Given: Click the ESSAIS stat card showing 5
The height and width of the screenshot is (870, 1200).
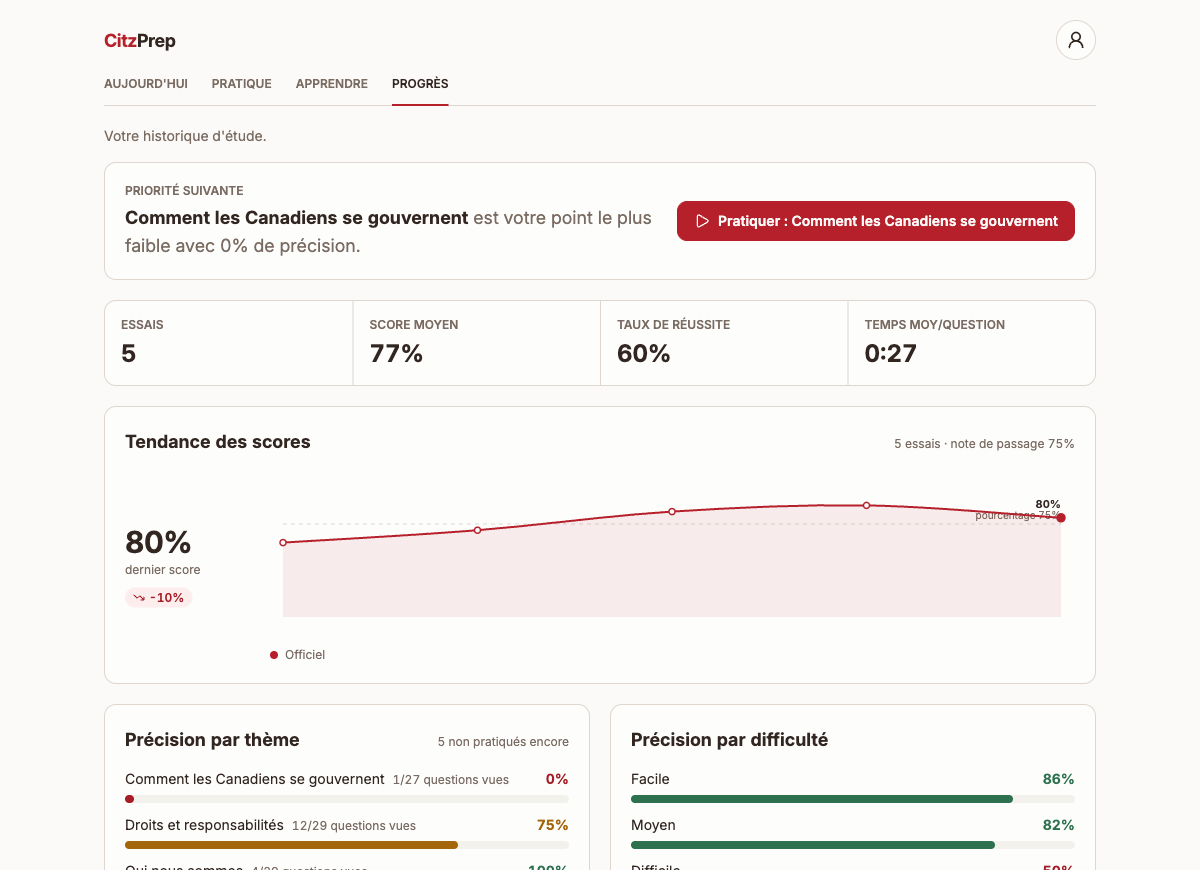Looking at the screenshot, I should [229, 343].
